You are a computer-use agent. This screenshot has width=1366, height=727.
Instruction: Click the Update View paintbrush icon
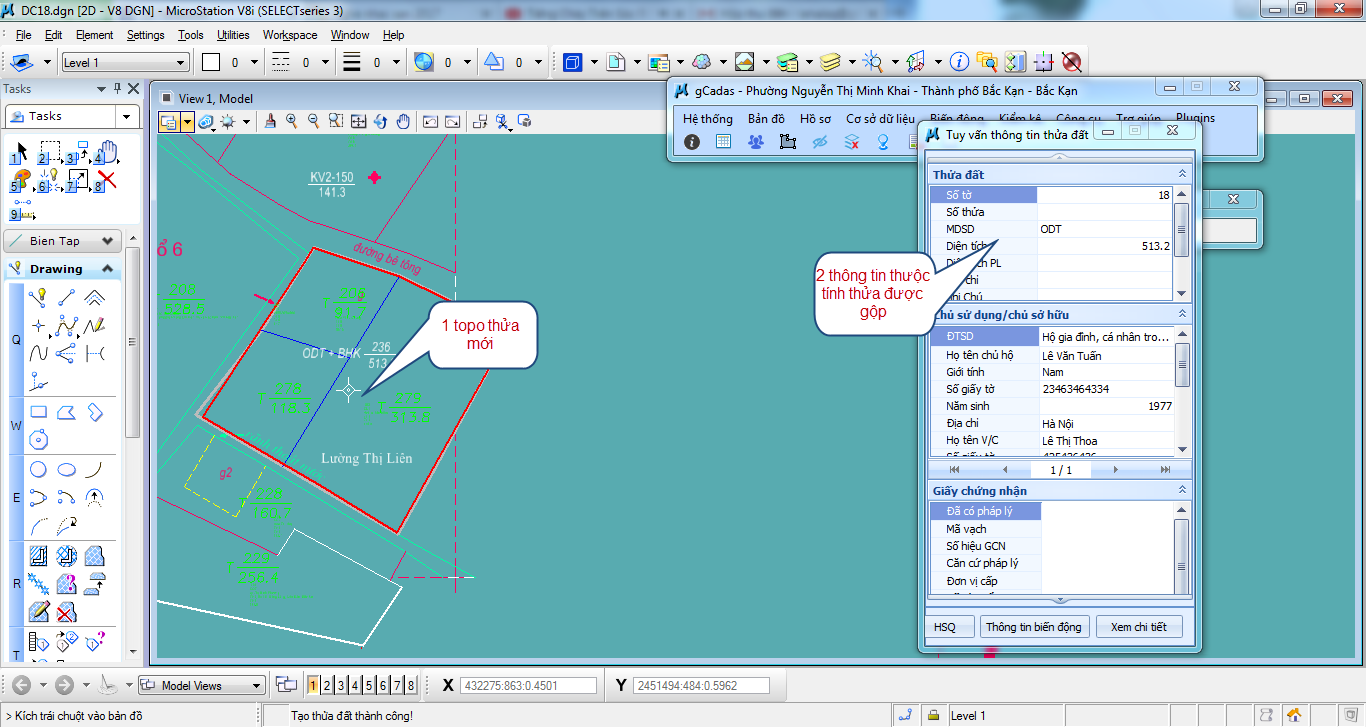tap(271, 122)
